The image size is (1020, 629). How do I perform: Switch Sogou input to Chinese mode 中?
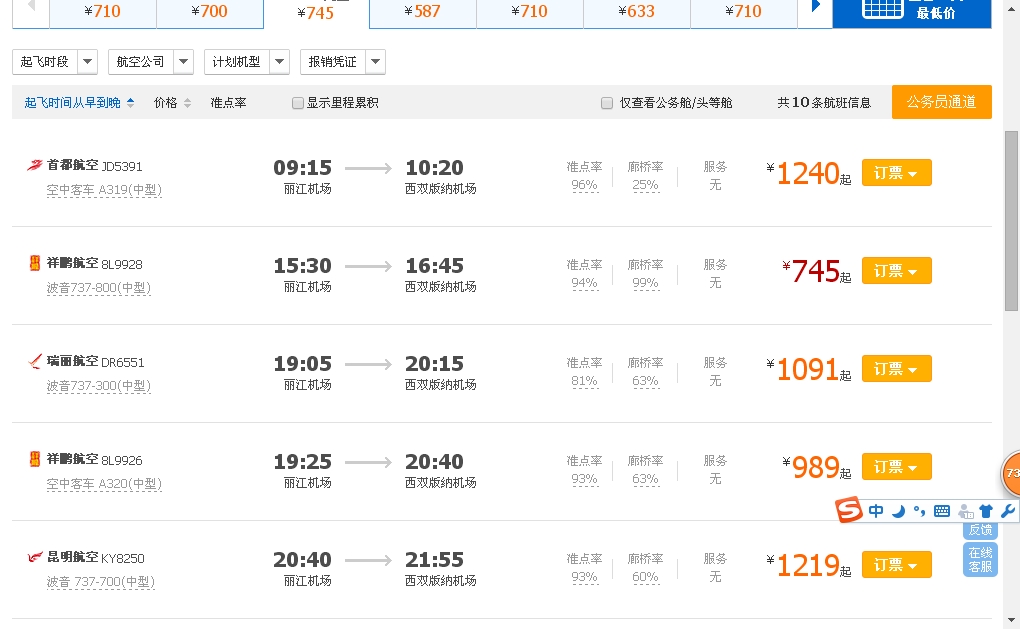pyautogui.click(x=876, y=511)
